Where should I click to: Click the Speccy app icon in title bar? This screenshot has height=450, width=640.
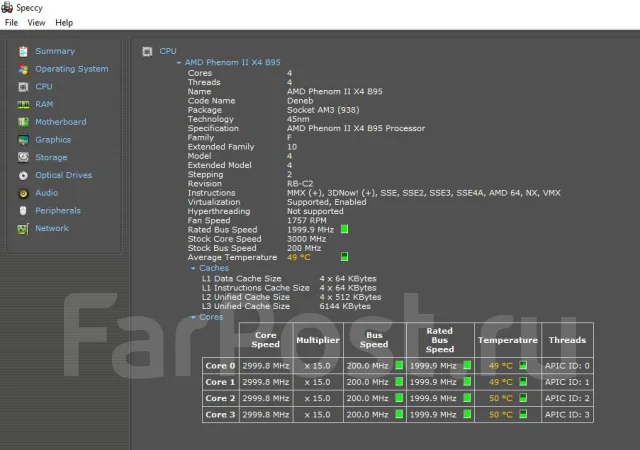[7, 7]
